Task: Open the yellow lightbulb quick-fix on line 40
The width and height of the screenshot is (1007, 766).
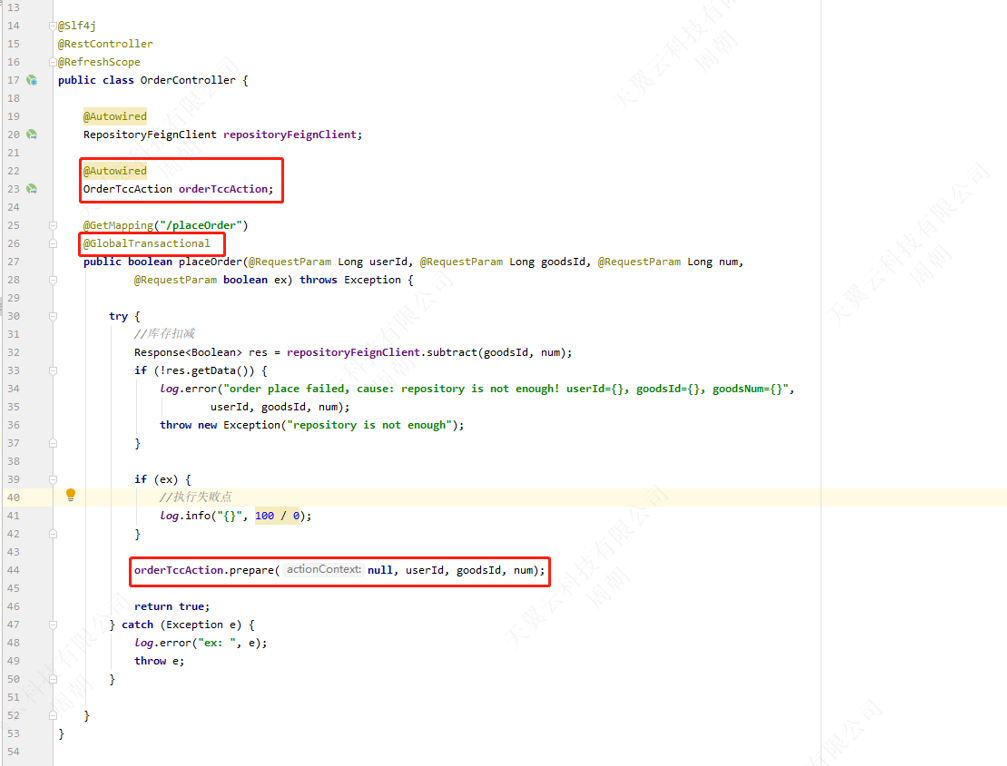Action: pyautogui.click(x=71, y=495)
